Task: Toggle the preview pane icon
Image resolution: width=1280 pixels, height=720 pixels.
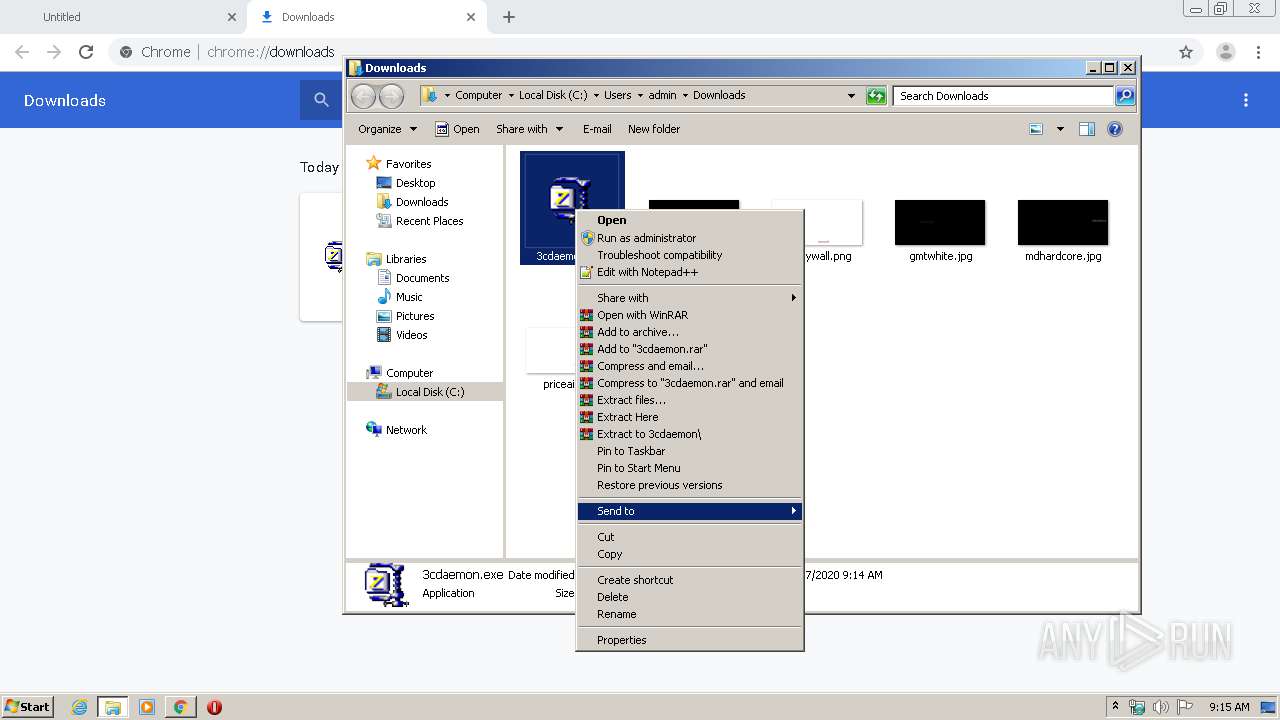Action: click(x=1087, y=129)
